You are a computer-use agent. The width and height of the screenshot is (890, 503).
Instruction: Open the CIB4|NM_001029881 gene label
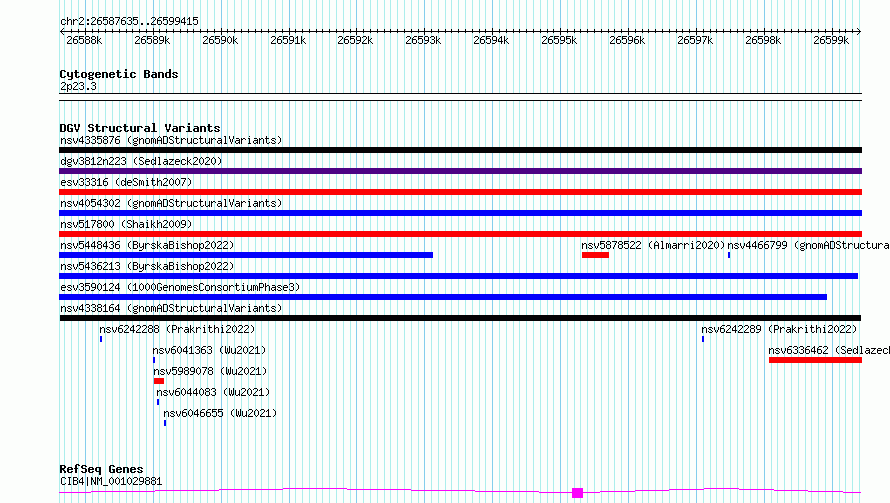coord(111,481)
